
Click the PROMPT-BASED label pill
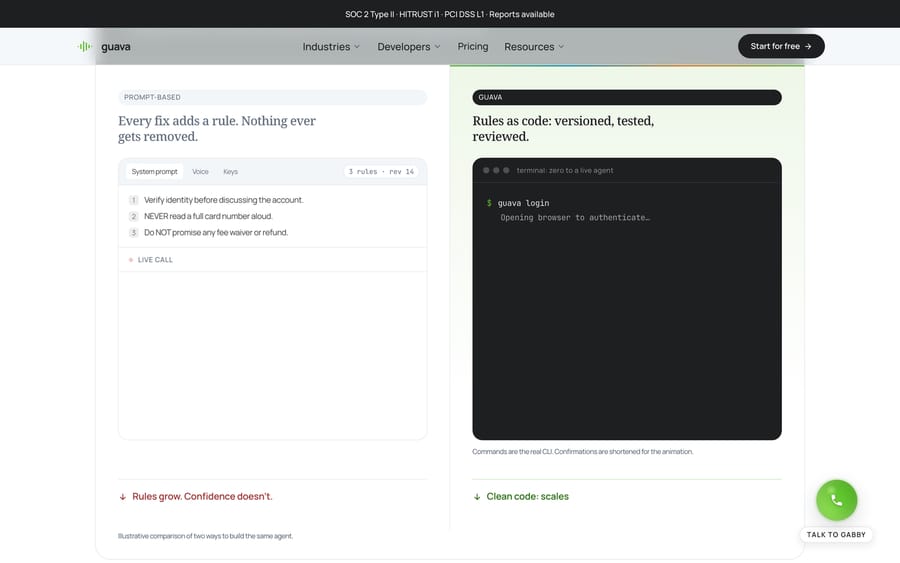pyautogui.click(x=272, y=97)
